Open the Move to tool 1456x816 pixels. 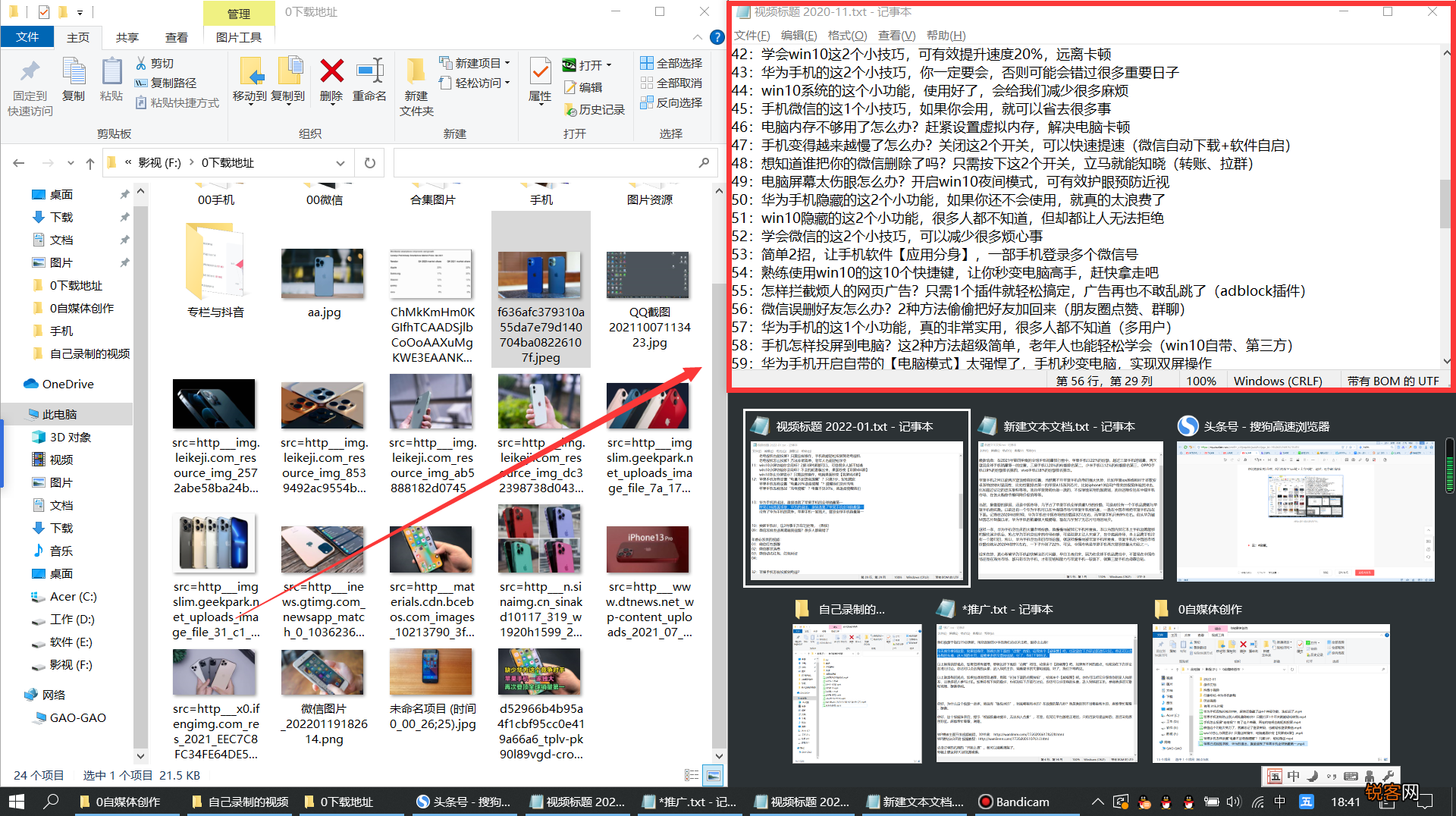tap(252, 80)
